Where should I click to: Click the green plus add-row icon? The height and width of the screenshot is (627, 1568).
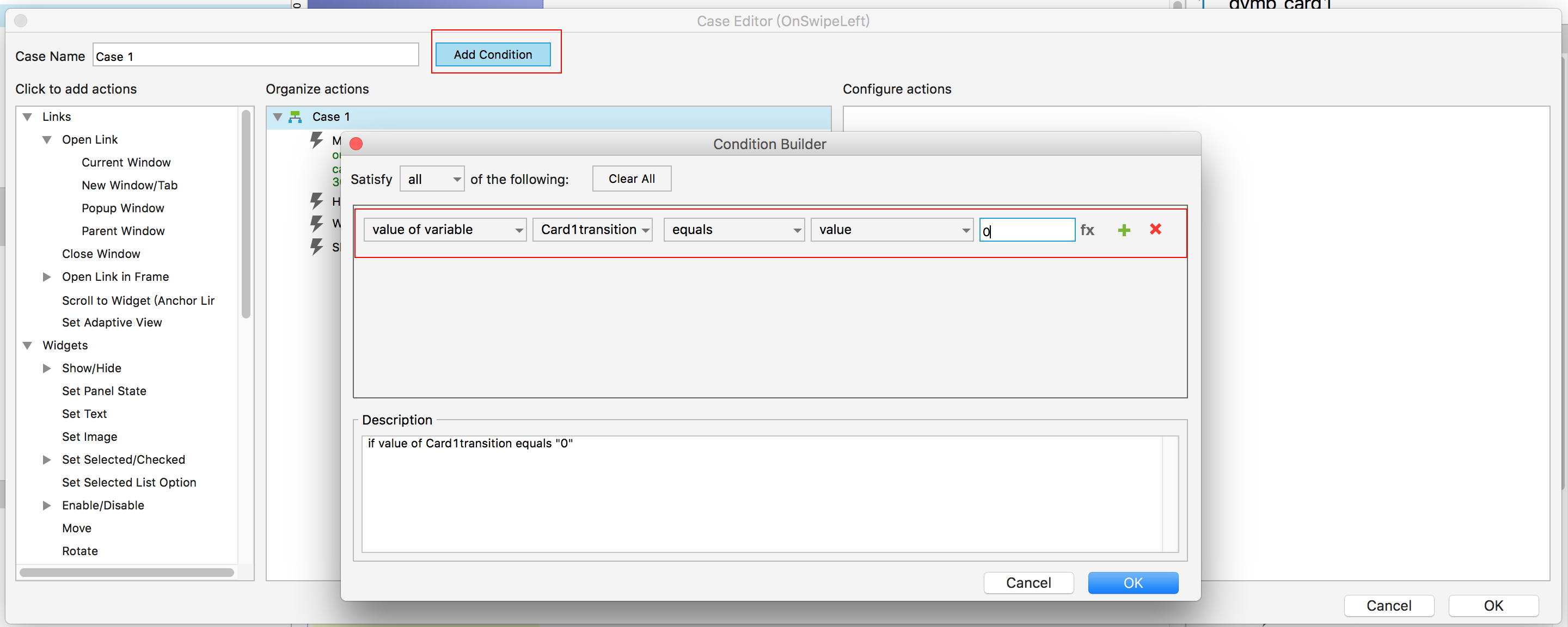[x=1124, y=230]
